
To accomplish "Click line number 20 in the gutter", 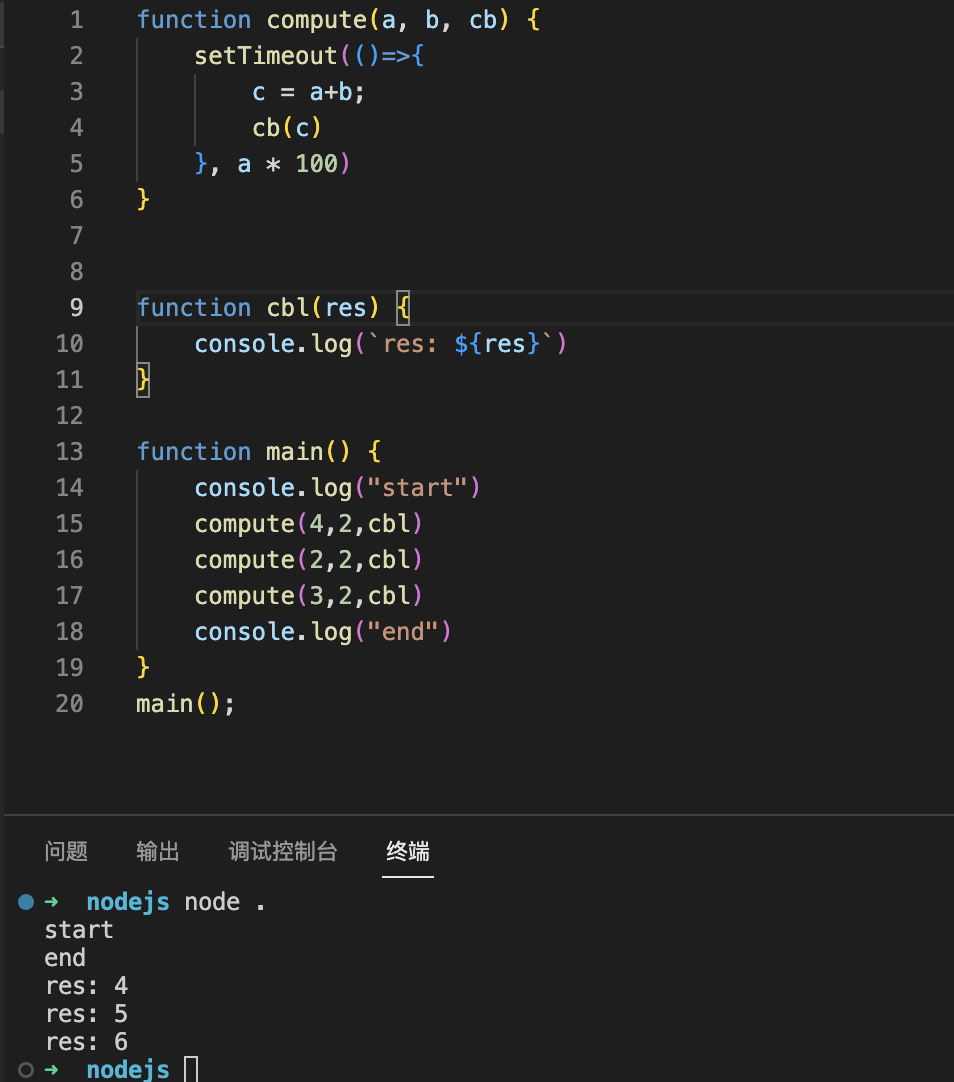I will pos(70,704).
